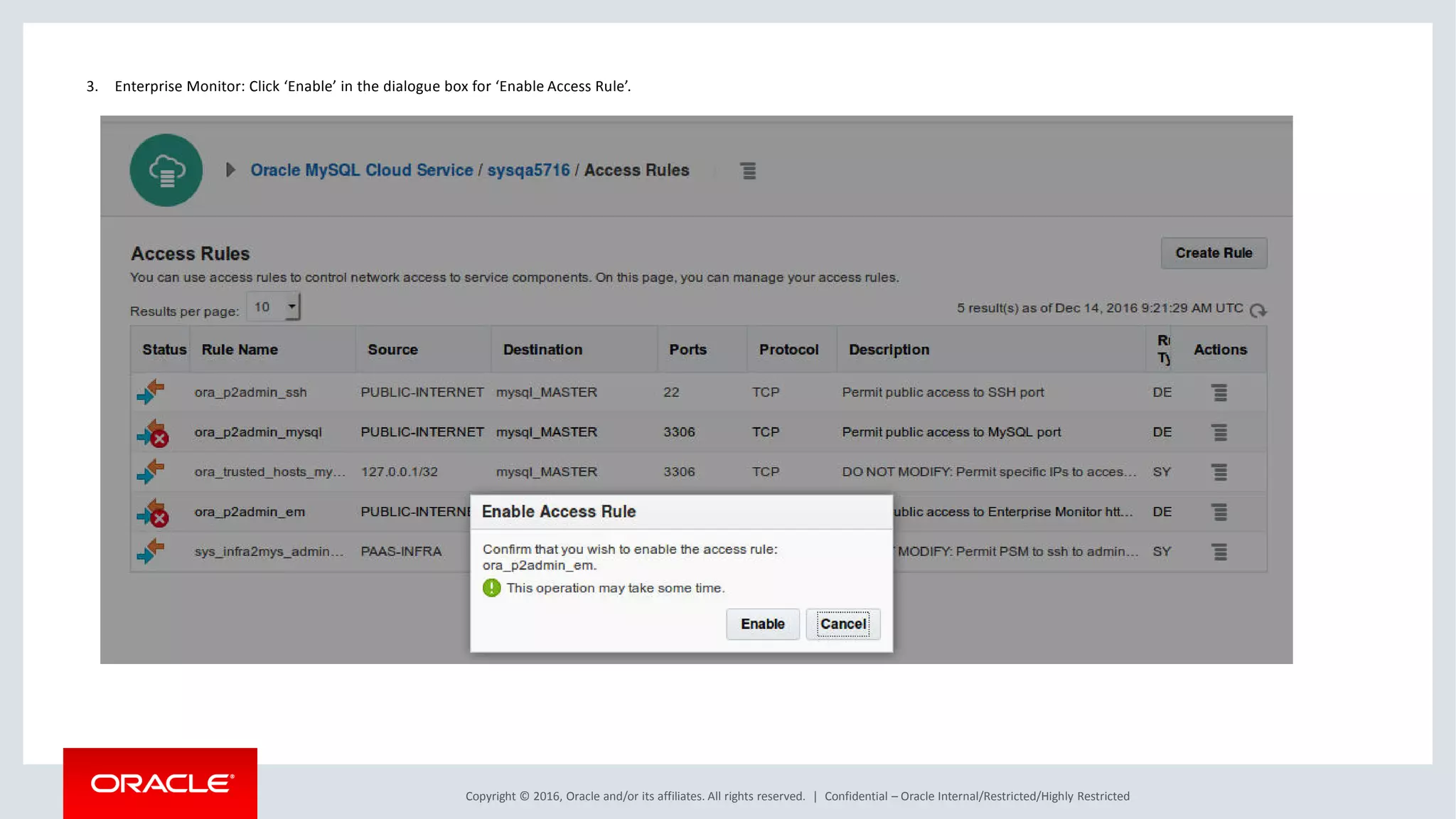Viewport: 1456px width, 819px height.
Task: Click status icon of ora_trusted_hosts_my rule
Action: click(x=151, y=471)
